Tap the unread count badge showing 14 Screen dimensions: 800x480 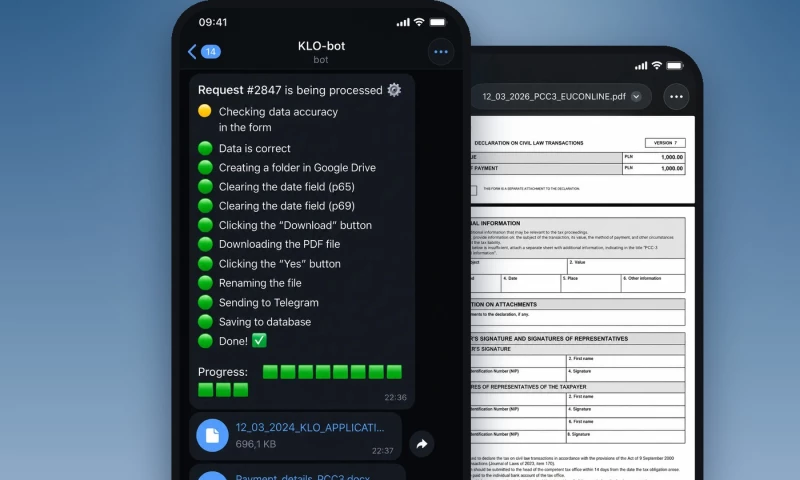(211, 52)
